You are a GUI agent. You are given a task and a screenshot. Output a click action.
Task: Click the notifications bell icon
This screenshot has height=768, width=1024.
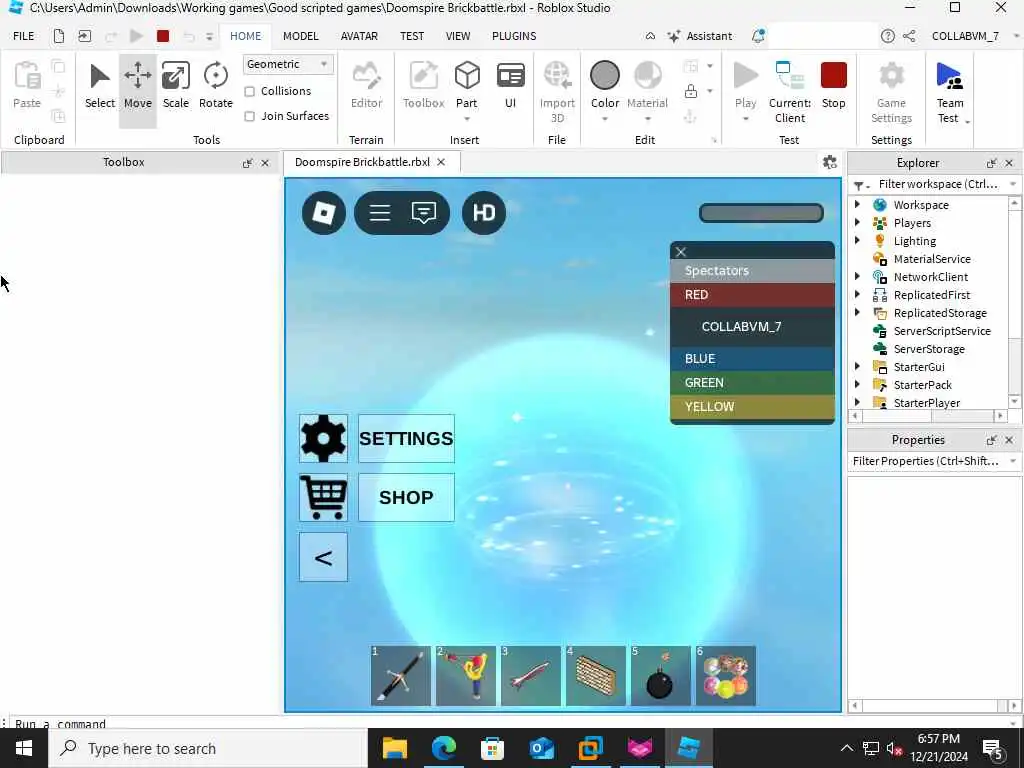758,36
